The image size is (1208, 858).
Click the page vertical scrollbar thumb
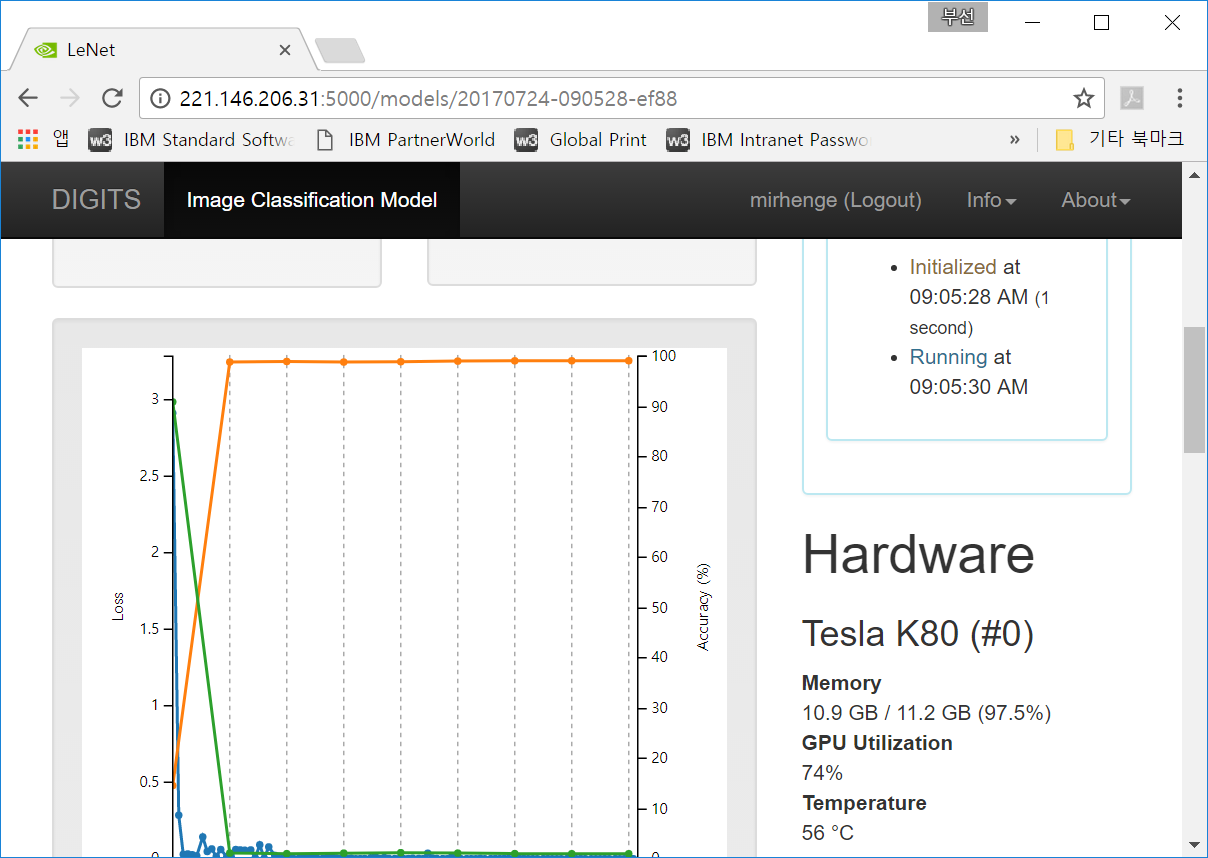[x=1194, y=390]
